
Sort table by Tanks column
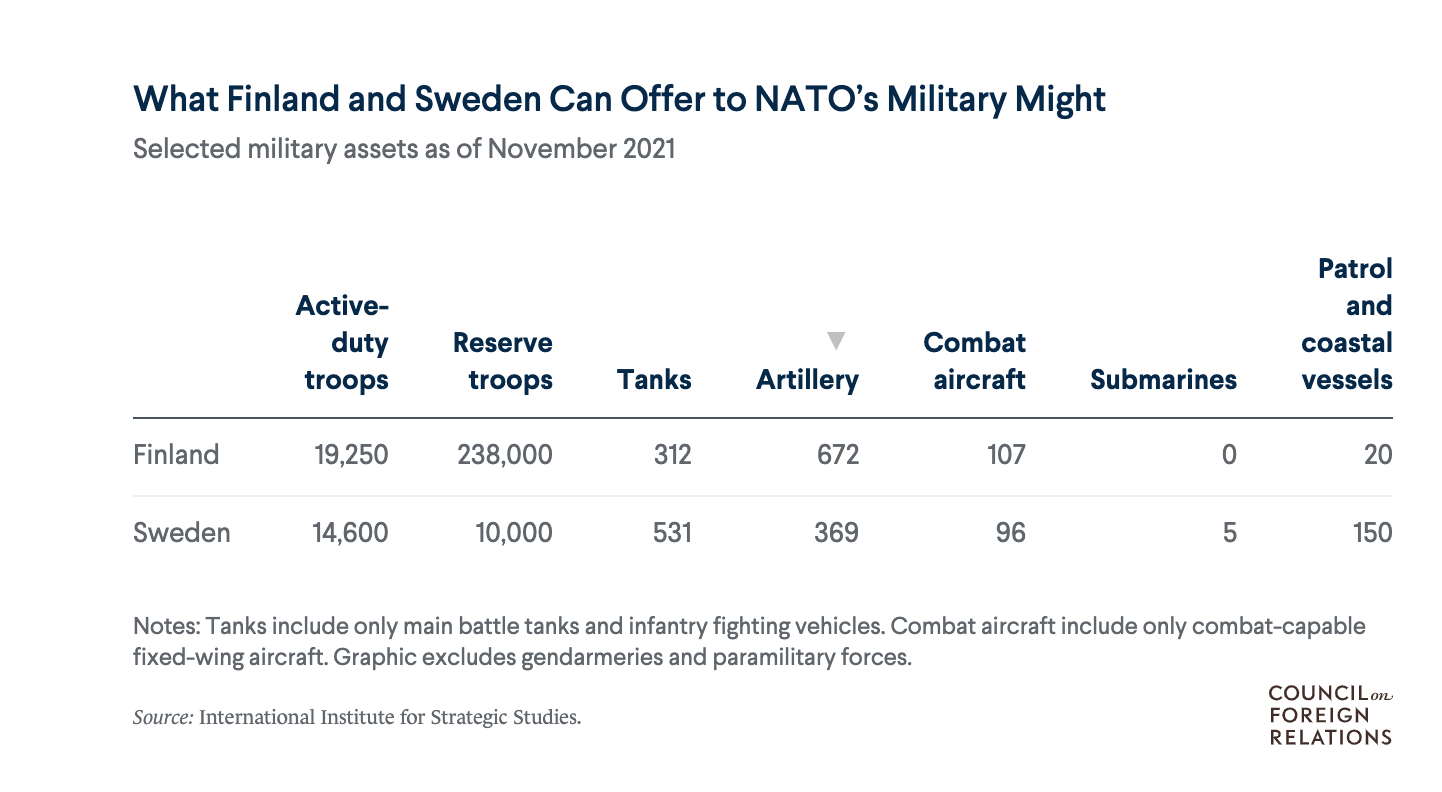pos(654,380)
